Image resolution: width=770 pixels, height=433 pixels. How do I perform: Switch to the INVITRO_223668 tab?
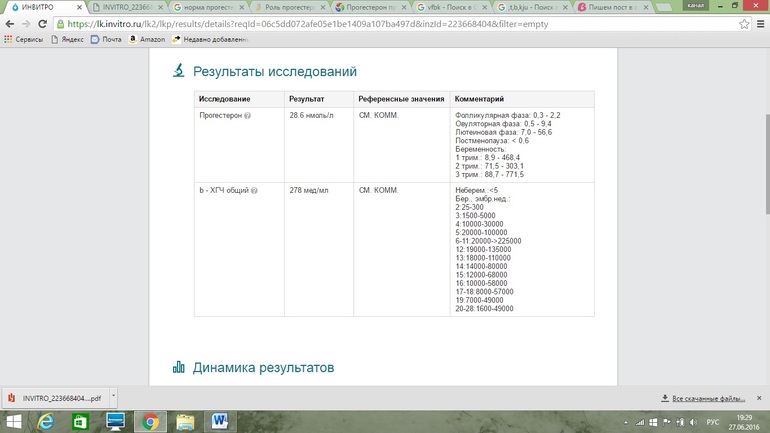[126, 7]
